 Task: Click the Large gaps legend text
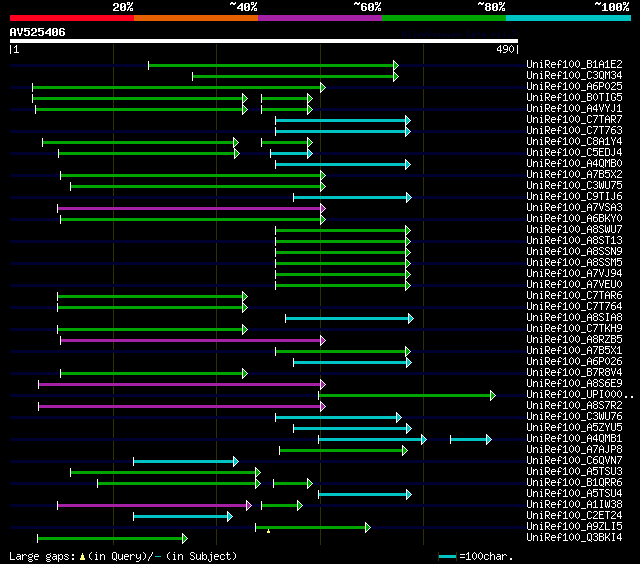coord(123,556)
